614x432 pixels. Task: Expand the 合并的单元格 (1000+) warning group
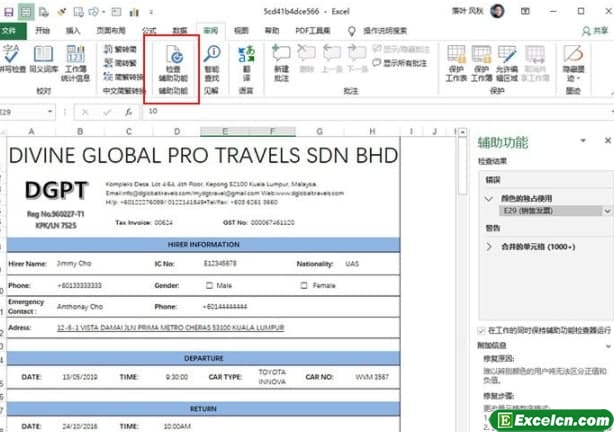point(489,247)
